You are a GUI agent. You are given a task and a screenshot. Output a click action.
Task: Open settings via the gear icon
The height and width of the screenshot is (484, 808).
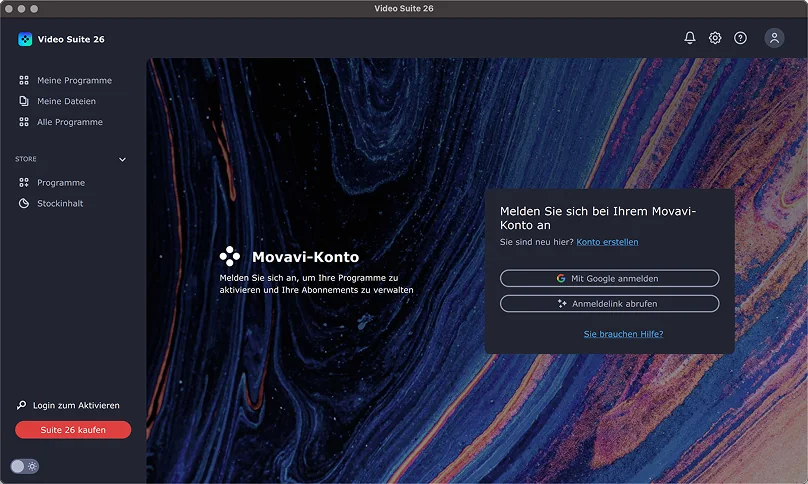(715, 38)
